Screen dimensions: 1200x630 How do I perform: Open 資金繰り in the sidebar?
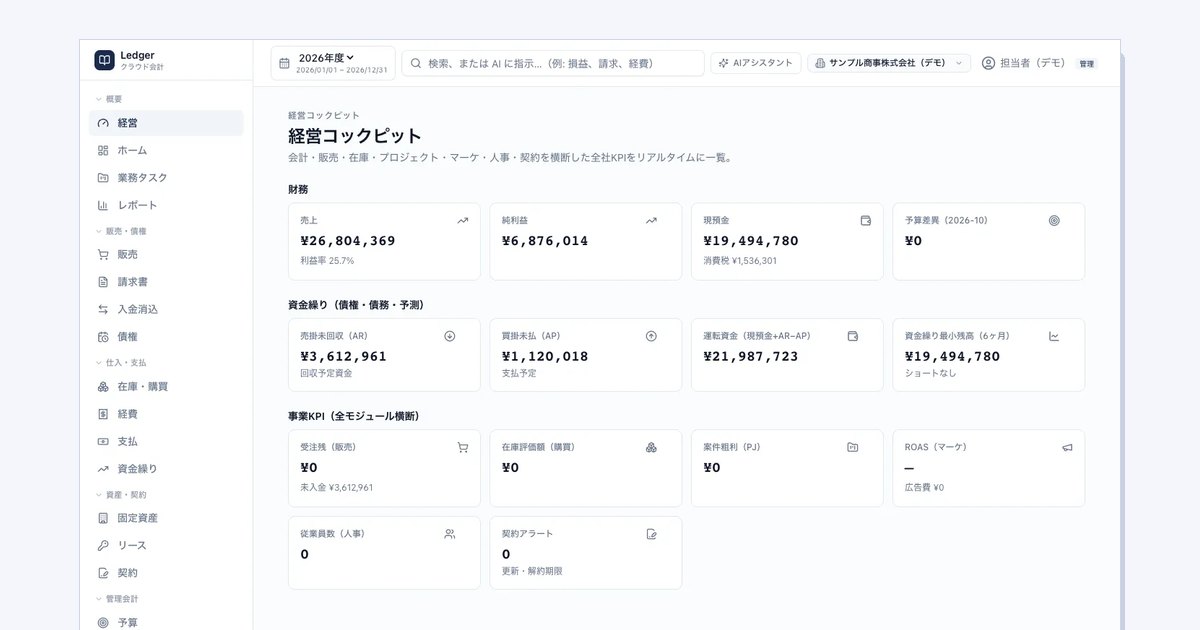[166, 468]
